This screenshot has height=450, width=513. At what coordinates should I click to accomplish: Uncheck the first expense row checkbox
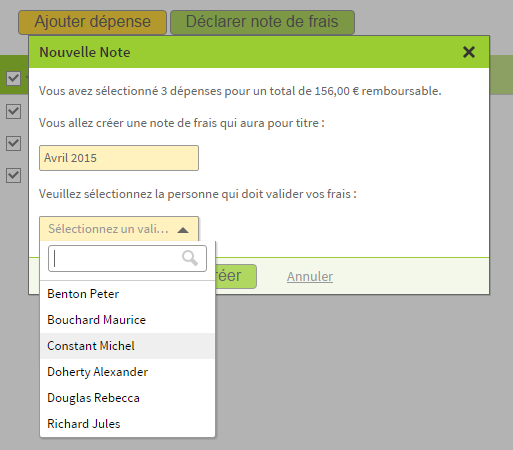point(14,111)
